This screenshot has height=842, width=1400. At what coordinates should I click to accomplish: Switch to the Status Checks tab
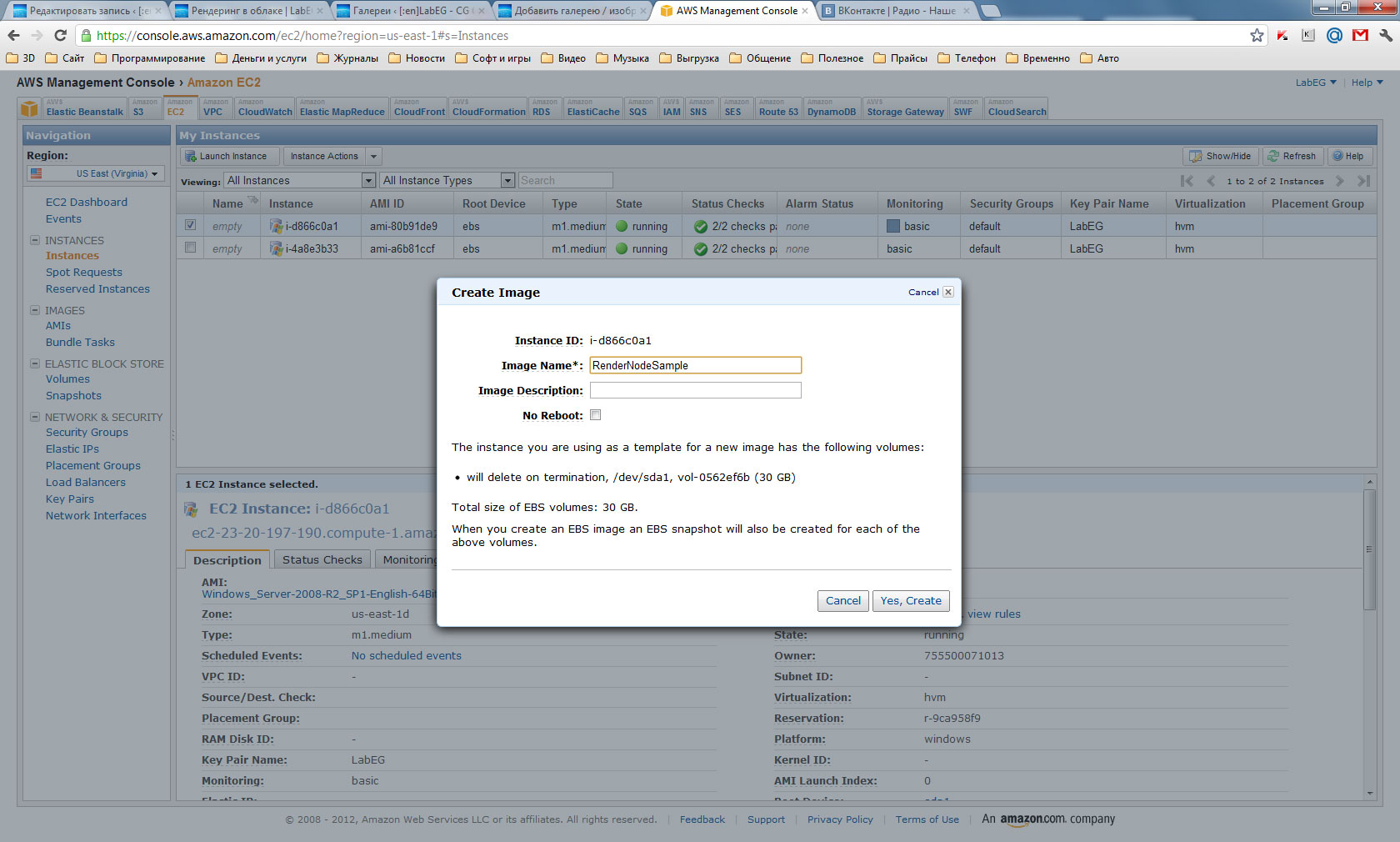click(x=322, y=559)
